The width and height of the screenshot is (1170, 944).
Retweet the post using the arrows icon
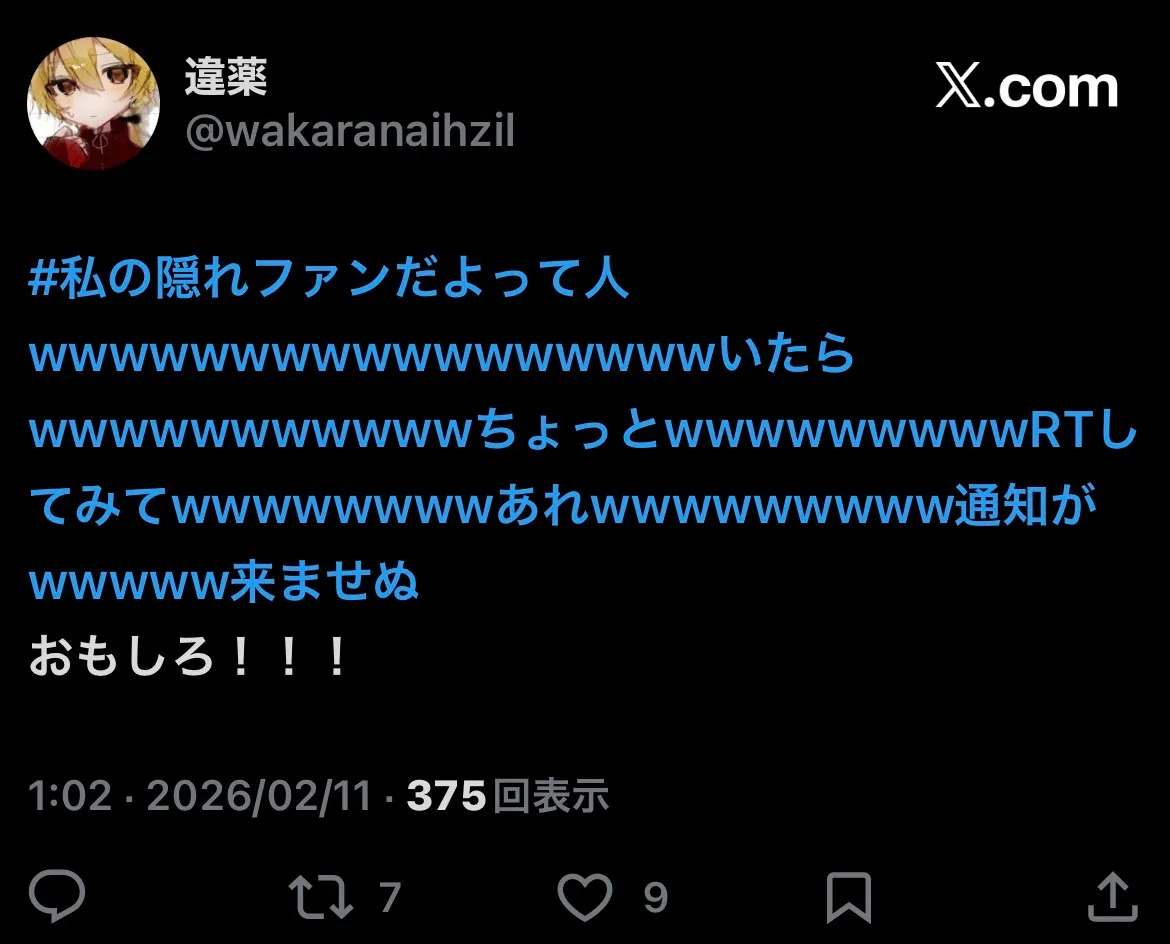tap(321, 896)
